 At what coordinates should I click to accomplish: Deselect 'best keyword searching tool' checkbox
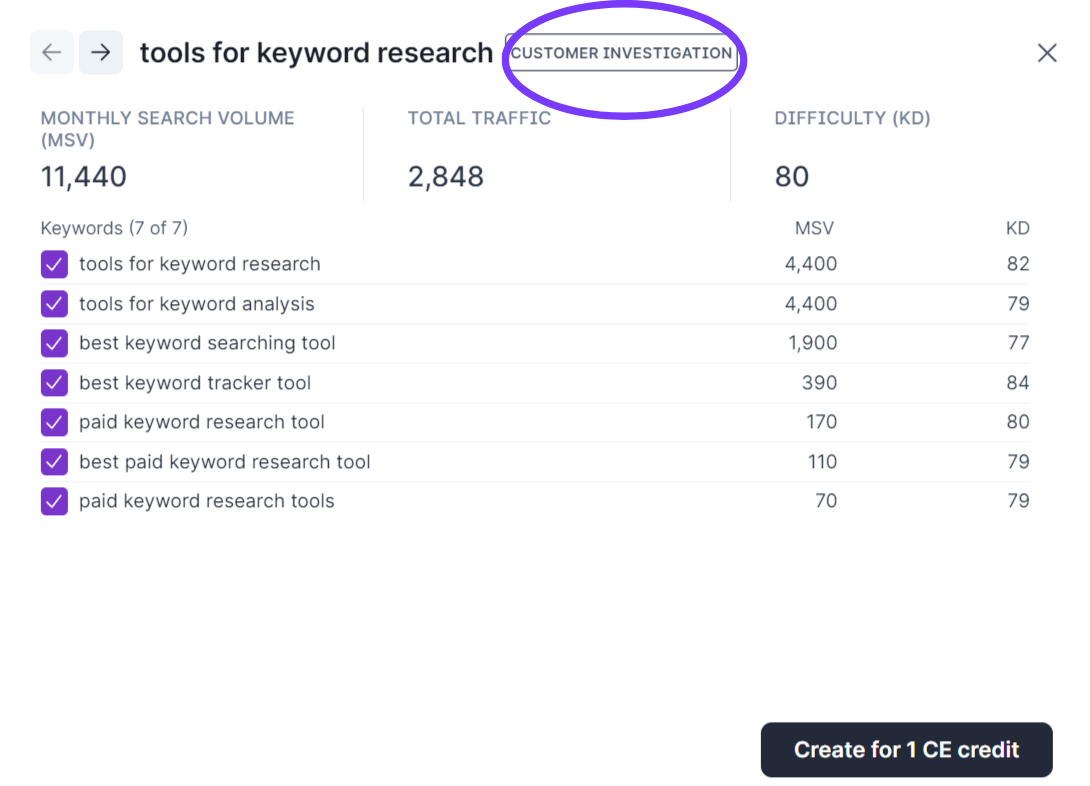click(54, 343)
